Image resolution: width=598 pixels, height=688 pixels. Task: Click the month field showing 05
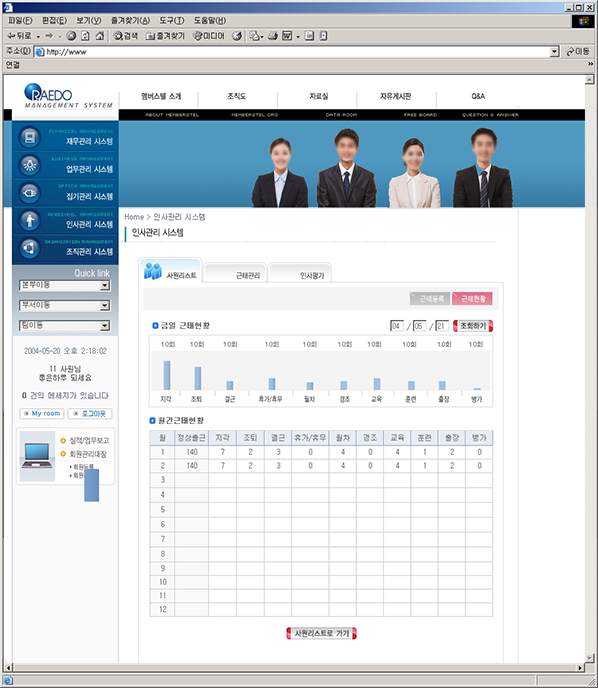pos(419,326)
